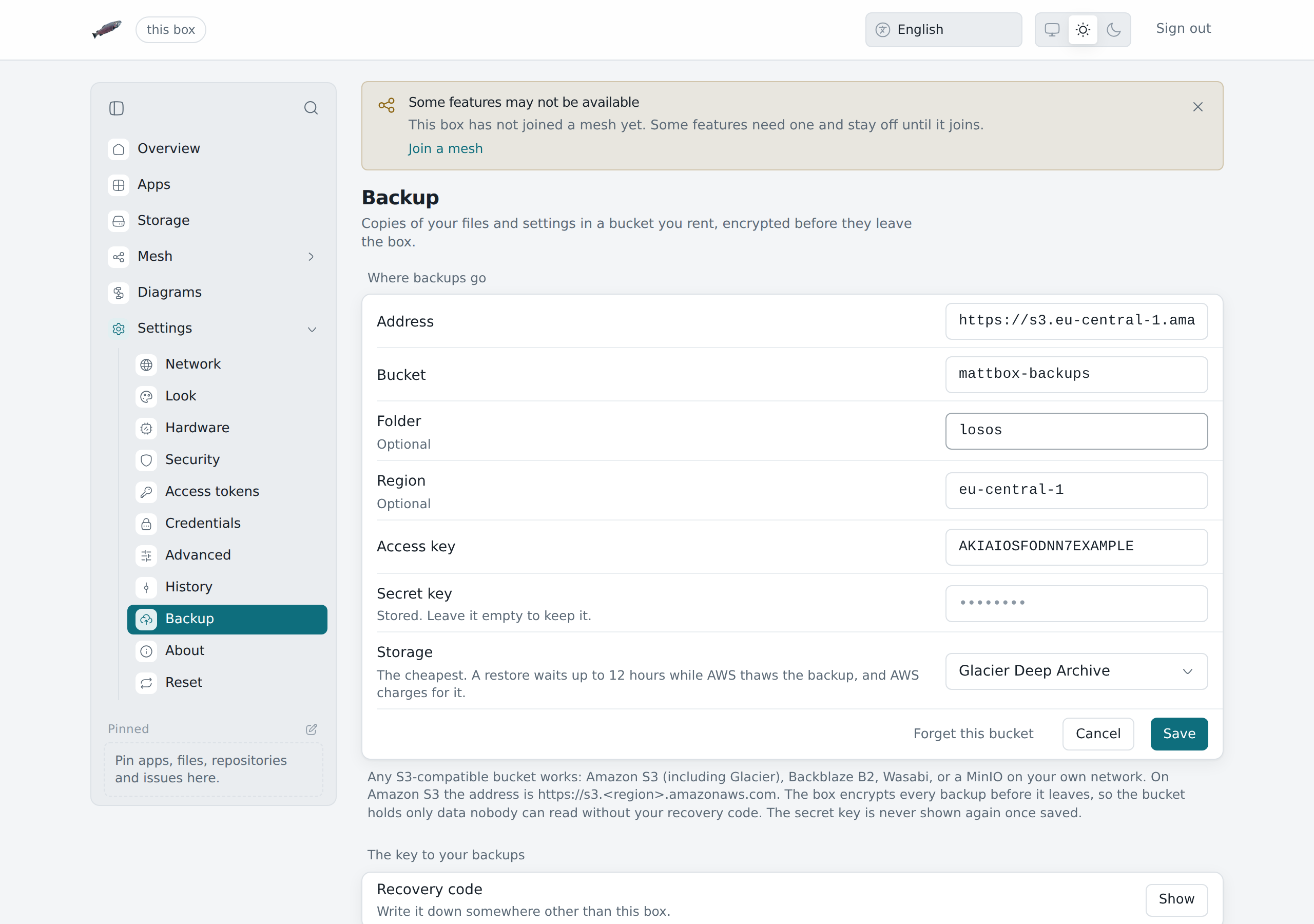Viewport: 1314px width, 924px height.
Task: Show the recovery code
Action: 1176,899
